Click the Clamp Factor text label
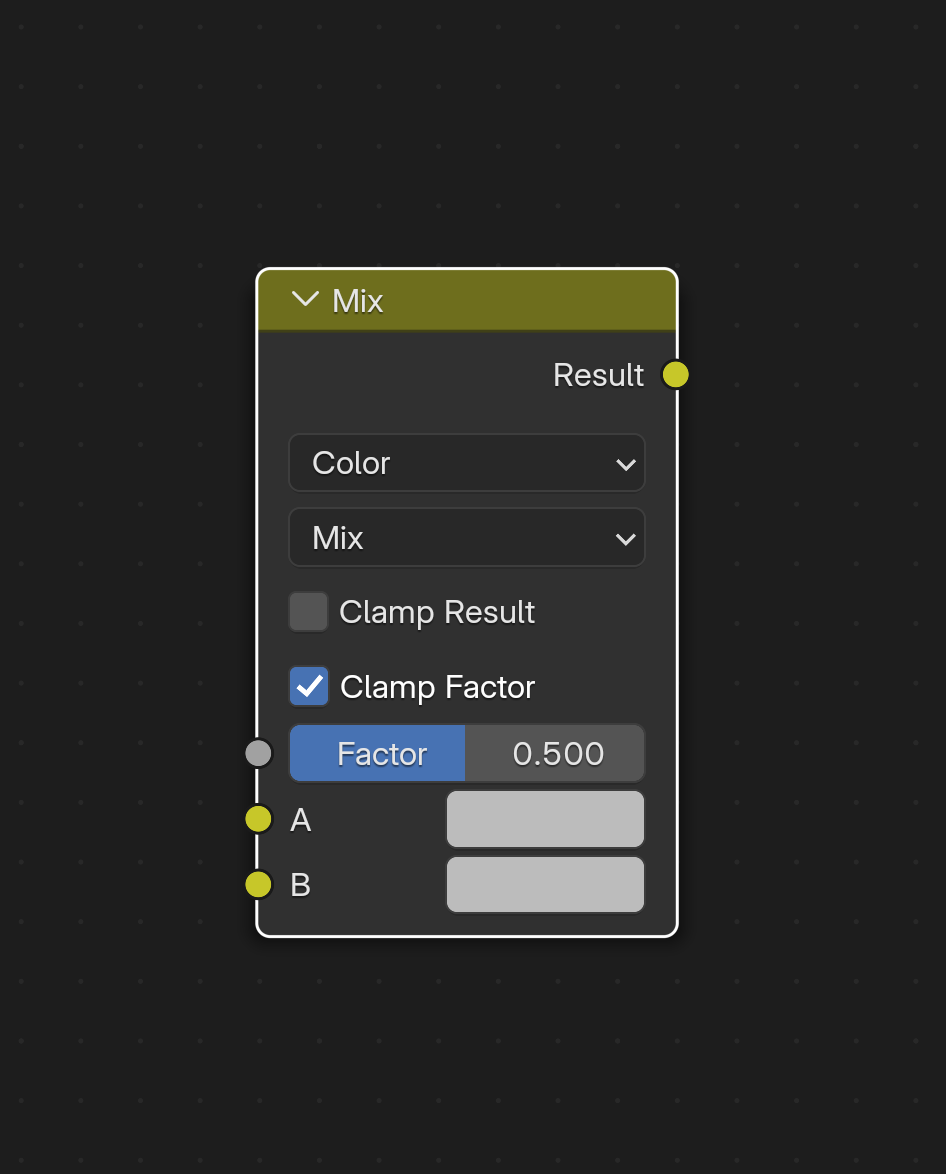Viewport: 946px width, 1174px height. click(437, 688)
